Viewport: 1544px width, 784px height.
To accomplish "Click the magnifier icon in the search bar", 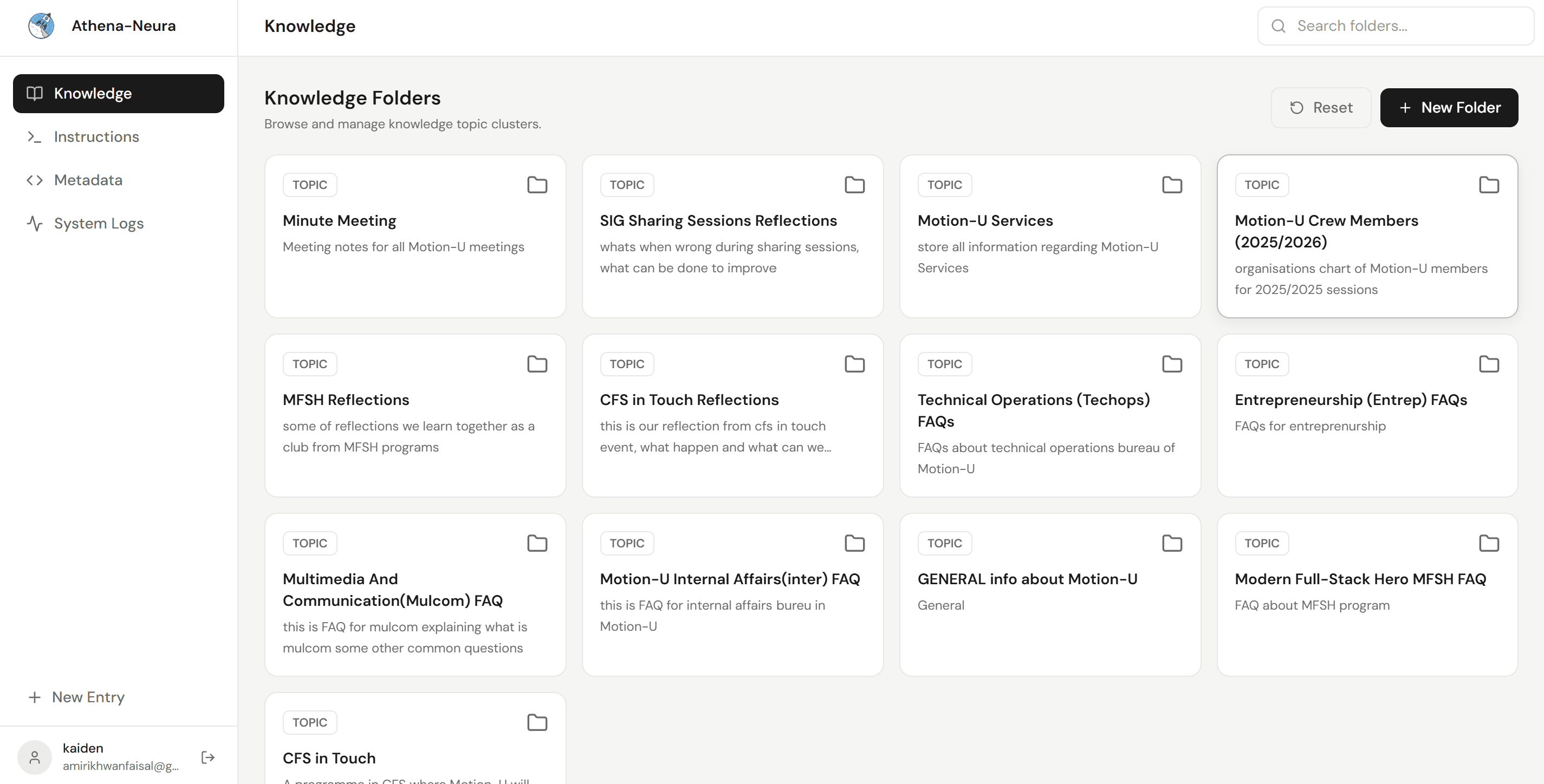I will 1279,26.
